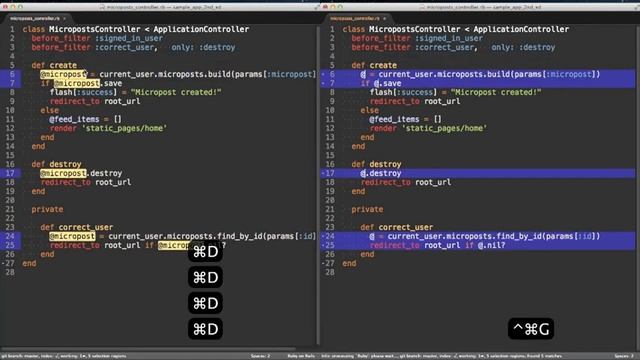This screenshot has height=360, width=640.
Task: Click 'else' keyword in left window line 10
Action: (x=49, y=110)
